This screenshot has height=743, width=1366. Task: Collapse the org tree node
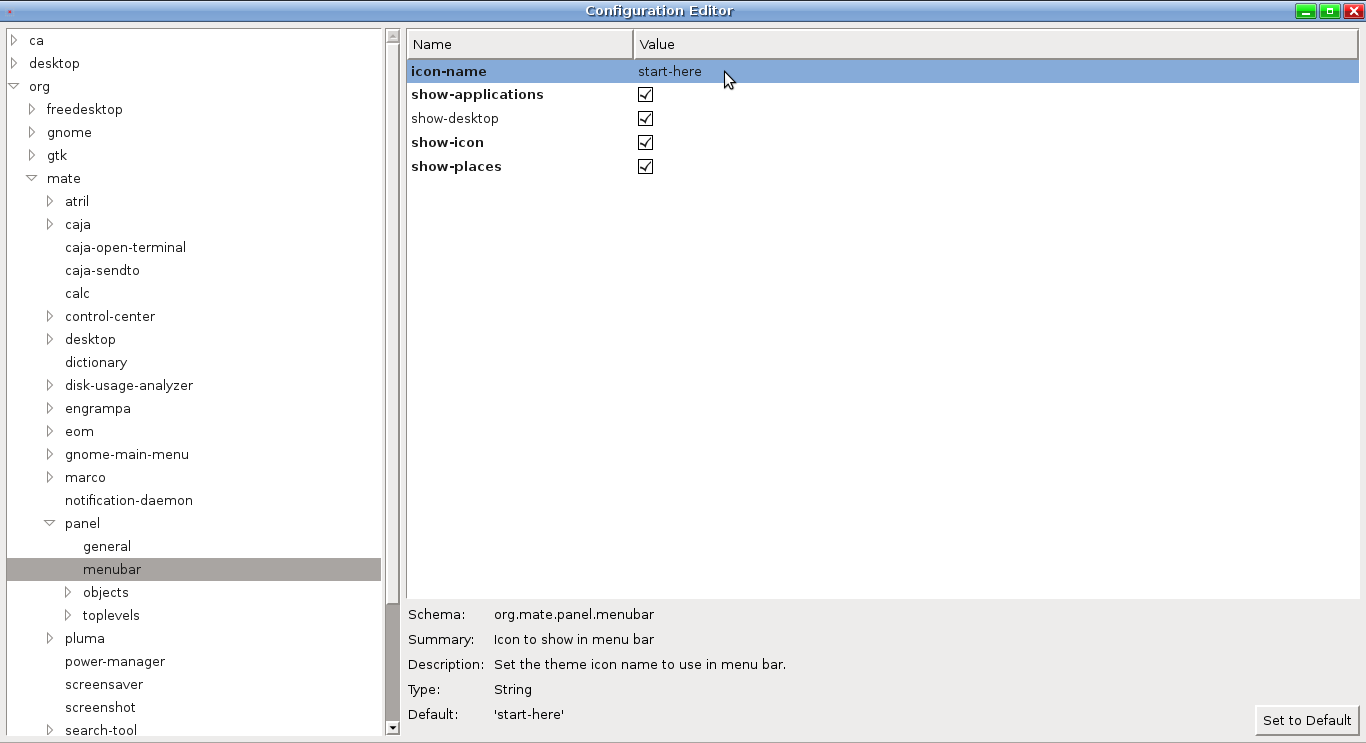(14, 87)
